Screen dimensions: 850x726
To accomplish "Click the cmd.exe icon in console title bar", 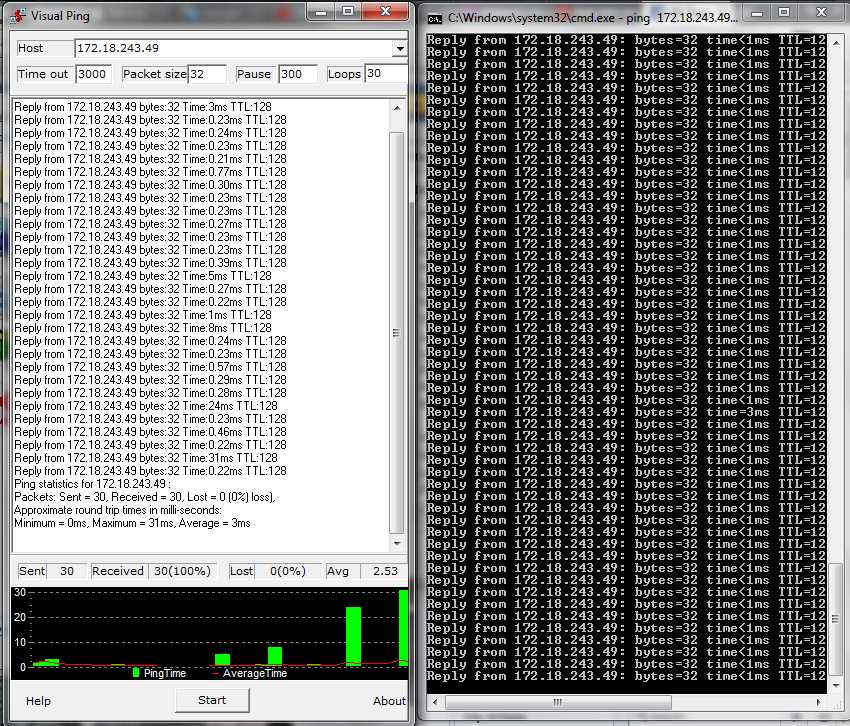I will [435, 19].
